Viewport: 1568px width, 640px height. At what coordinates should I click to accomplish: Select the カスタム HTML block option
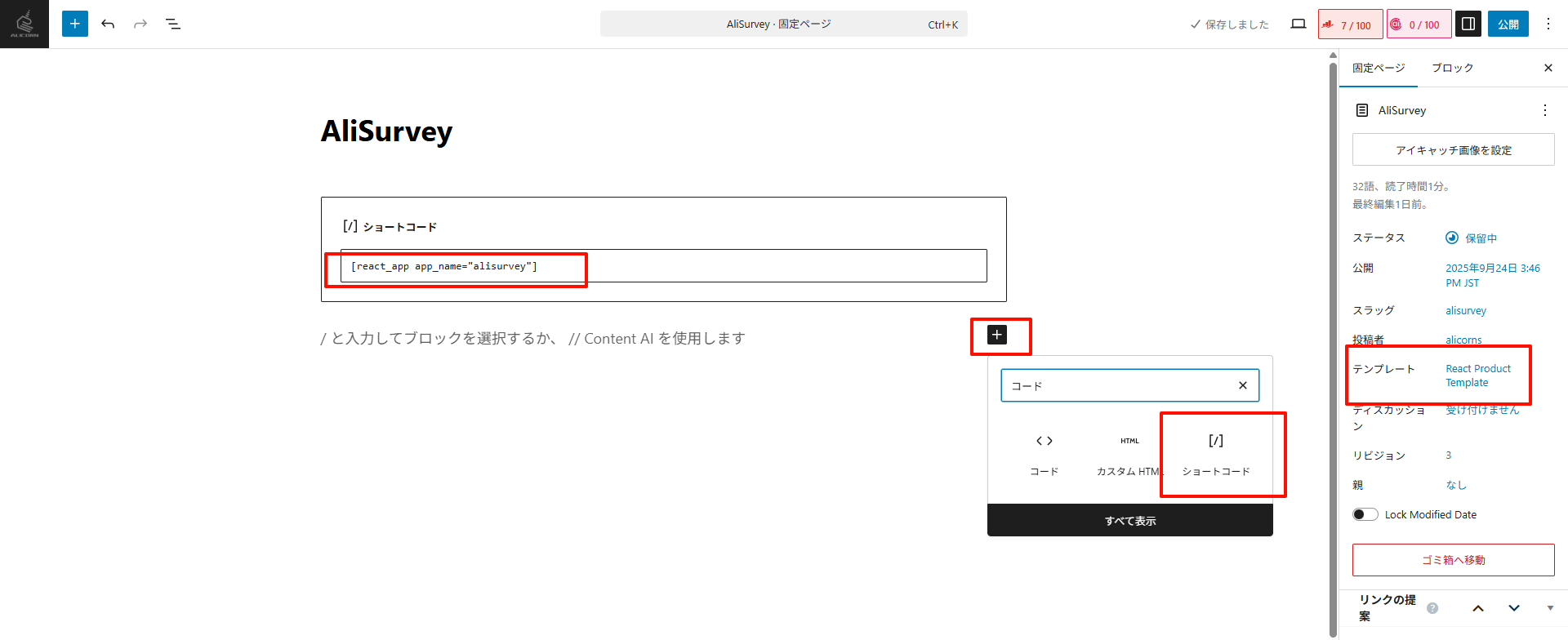point(1129,454)
